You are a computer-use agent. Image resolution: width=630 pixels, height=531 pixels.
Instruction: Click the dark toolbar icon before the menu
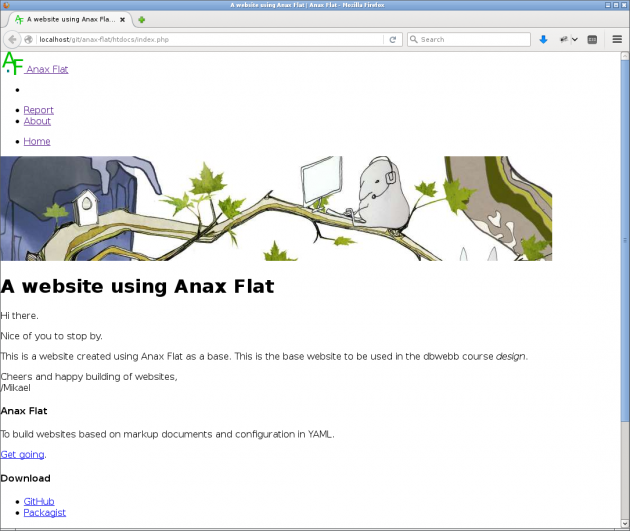point(592,39)
